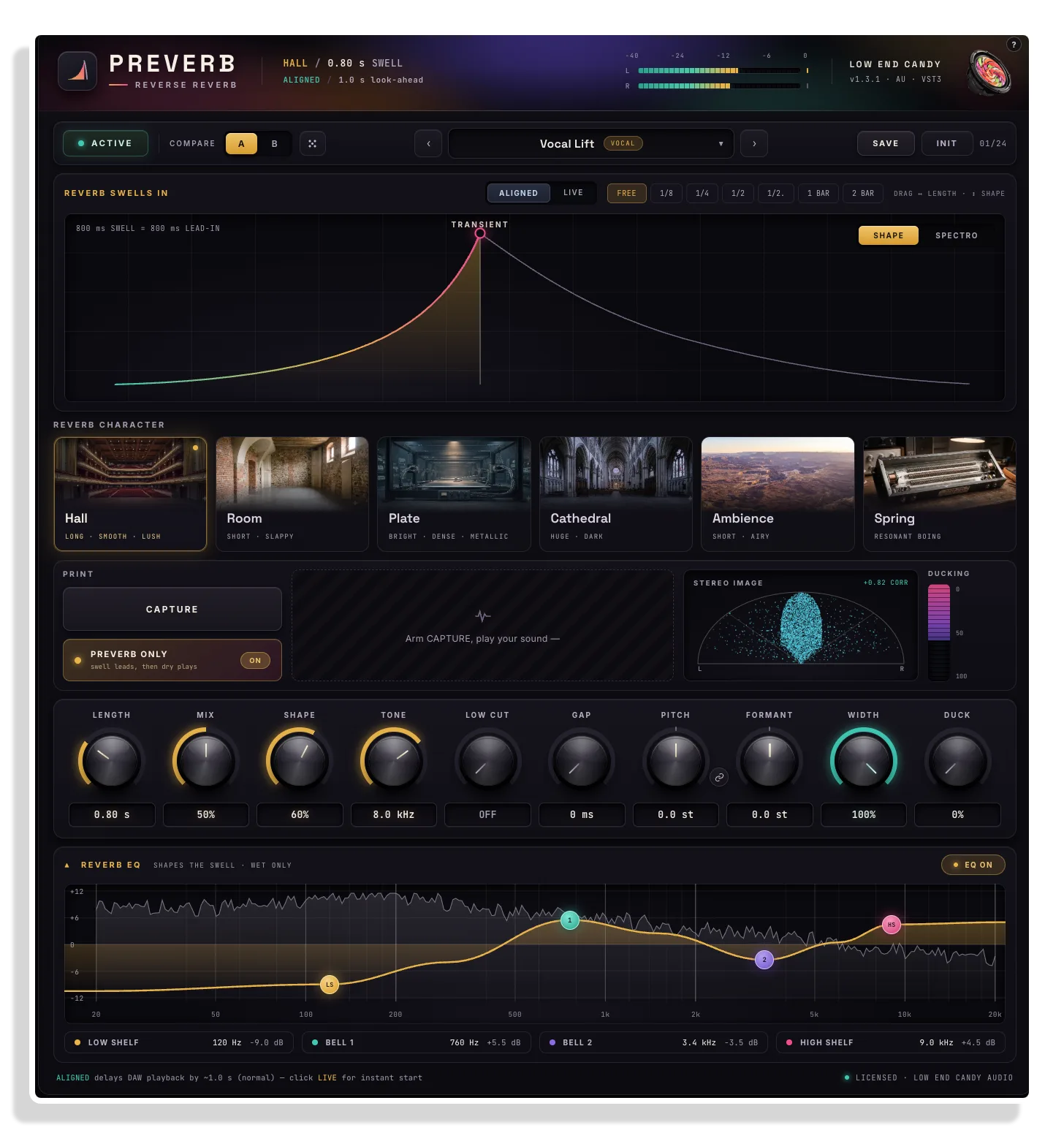Switch the display to the SPECTRO view

(x=957, y=235)
